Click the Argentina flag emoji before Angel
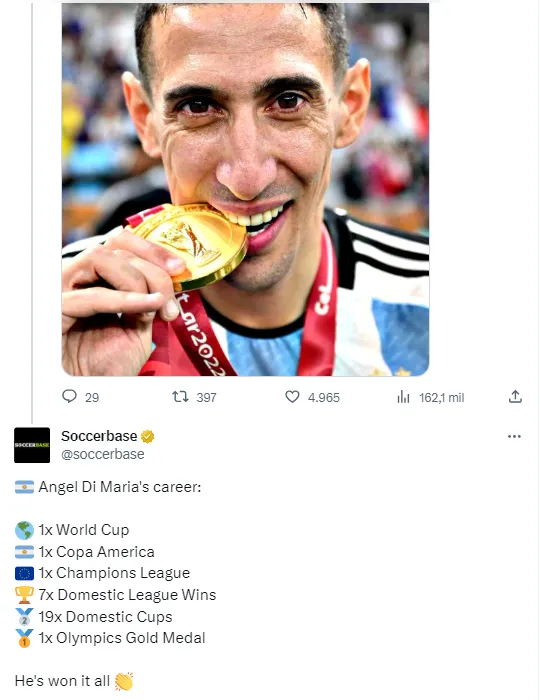This screenshot has height=700, width=540. pyautogui.click(x=24, y=487)
